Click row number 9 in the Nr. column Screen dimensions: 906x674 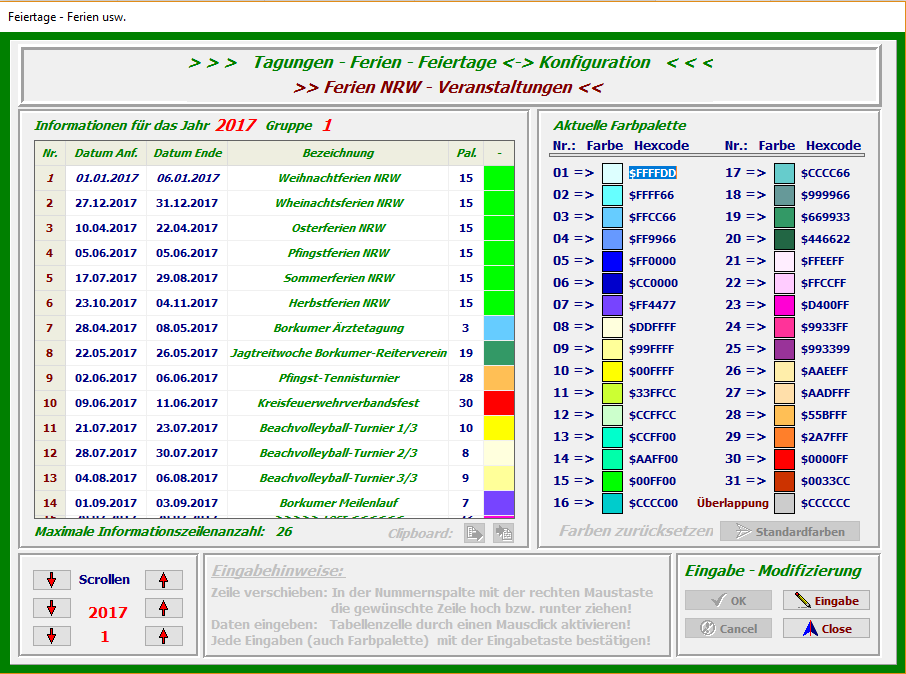coord(49,378)
